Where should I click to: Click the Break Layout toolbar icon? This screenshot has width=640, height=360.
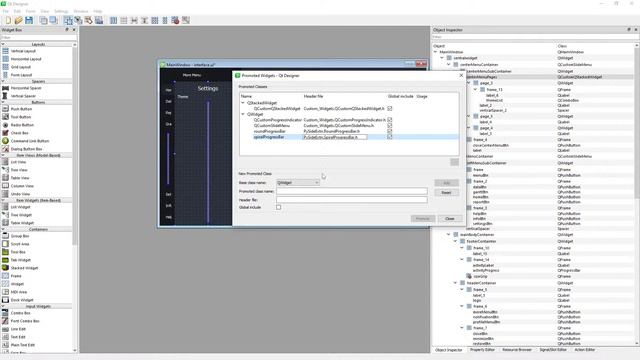(175, 20)
